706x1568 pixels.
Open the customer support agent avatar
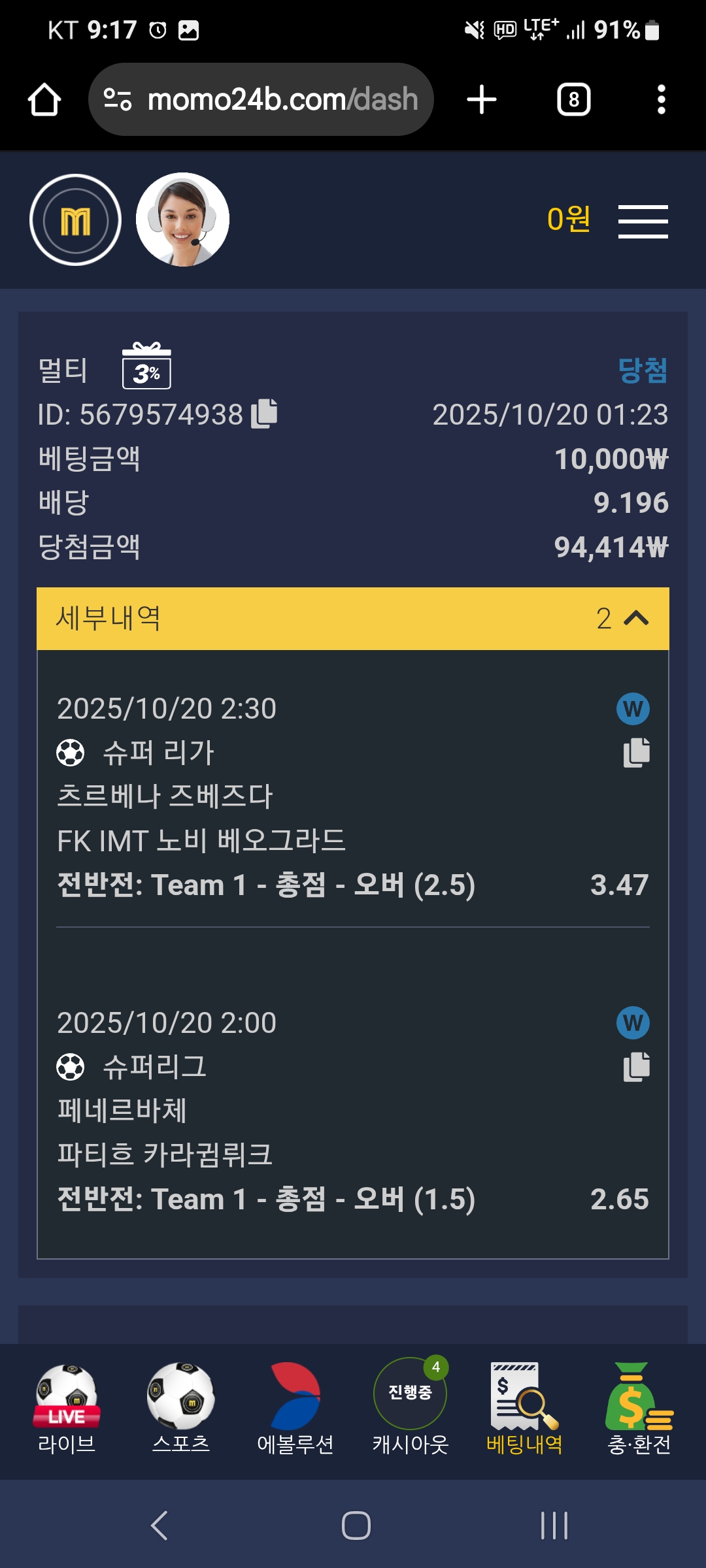[182, 220]
